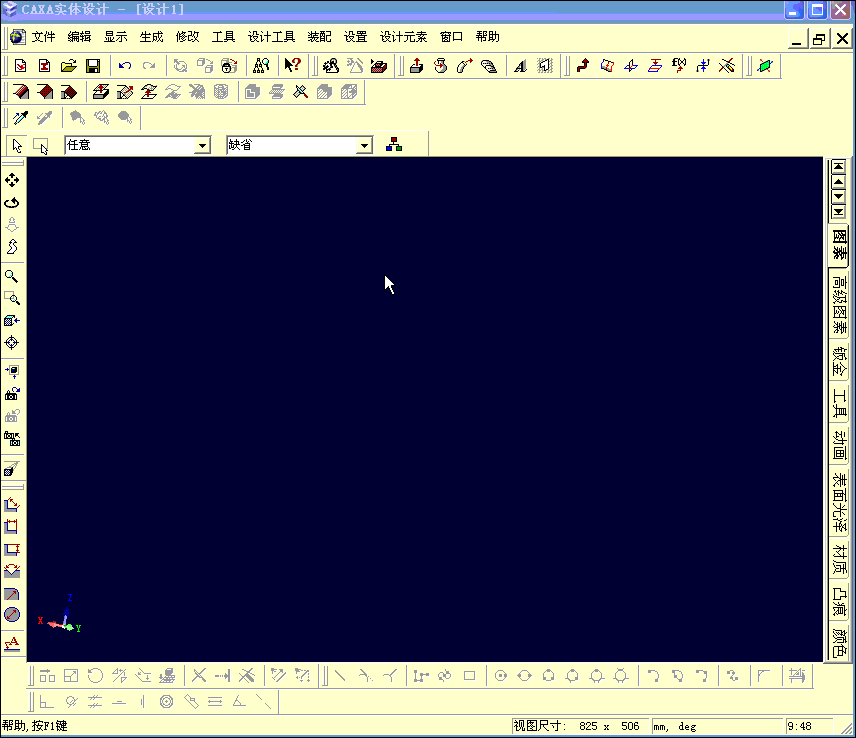Image resolution: width=856 pixels, height=738 pixels.
Task: Click the context help question-mark cursor icon
Action: coord(293,66)
